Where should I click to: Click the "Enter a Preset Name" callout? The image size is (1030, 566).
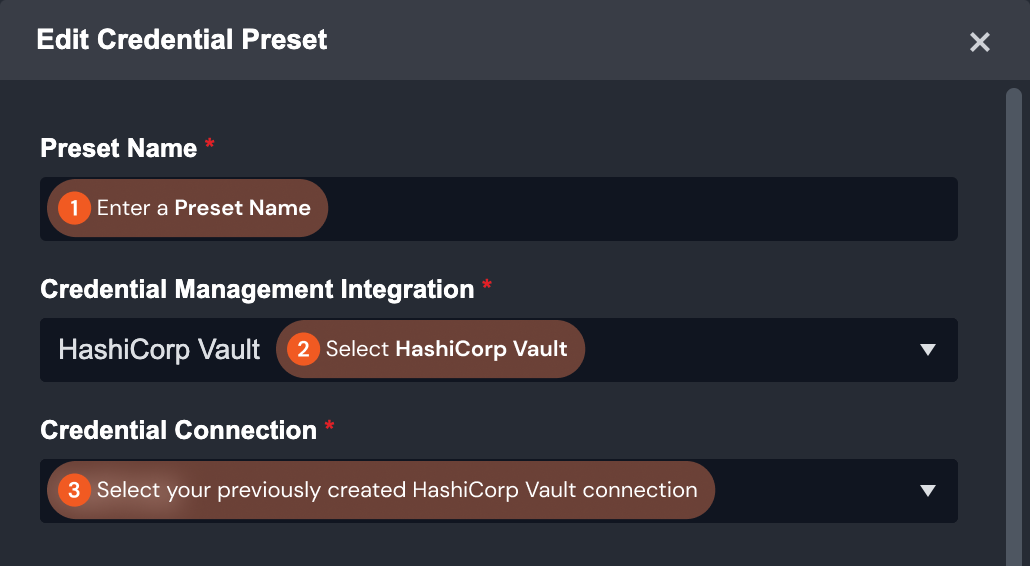[x=203, y=208]
